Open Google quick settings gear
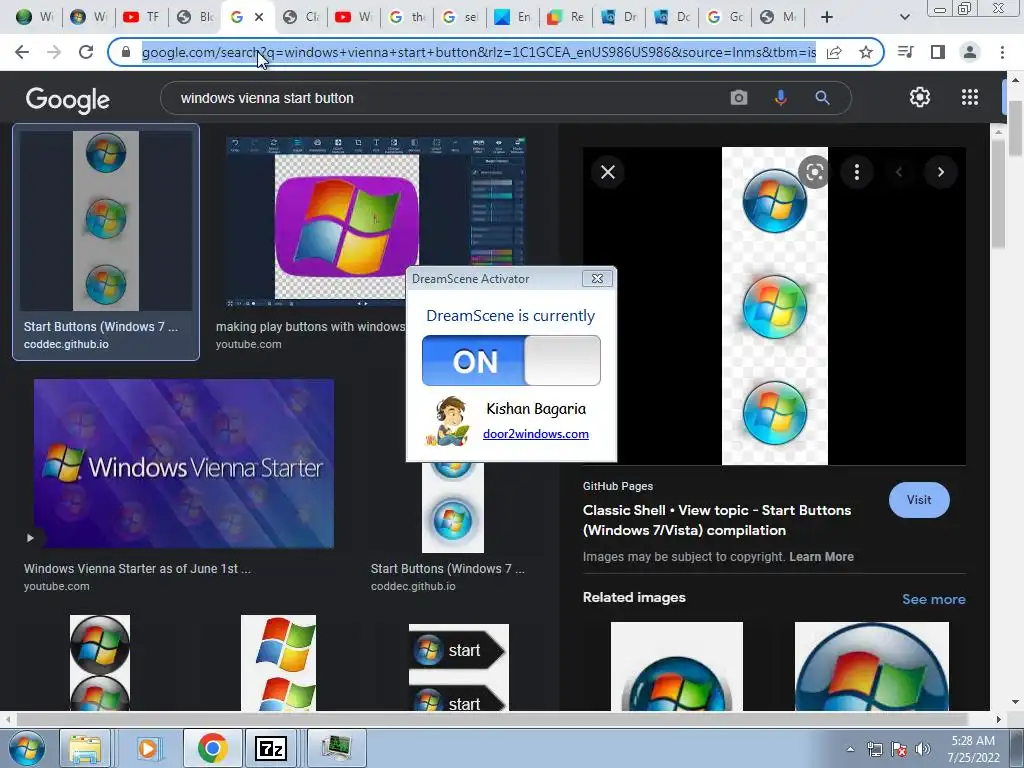 pos(920,97)
